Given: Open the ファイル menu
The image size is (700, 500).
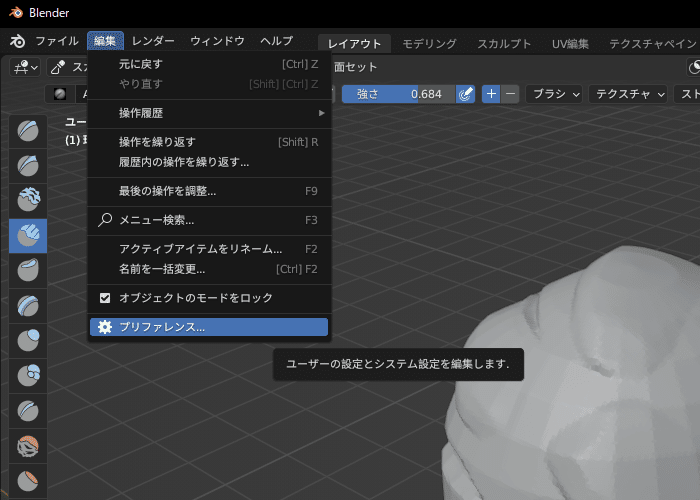Looking at the screenshot, I should tap(57, 41).
